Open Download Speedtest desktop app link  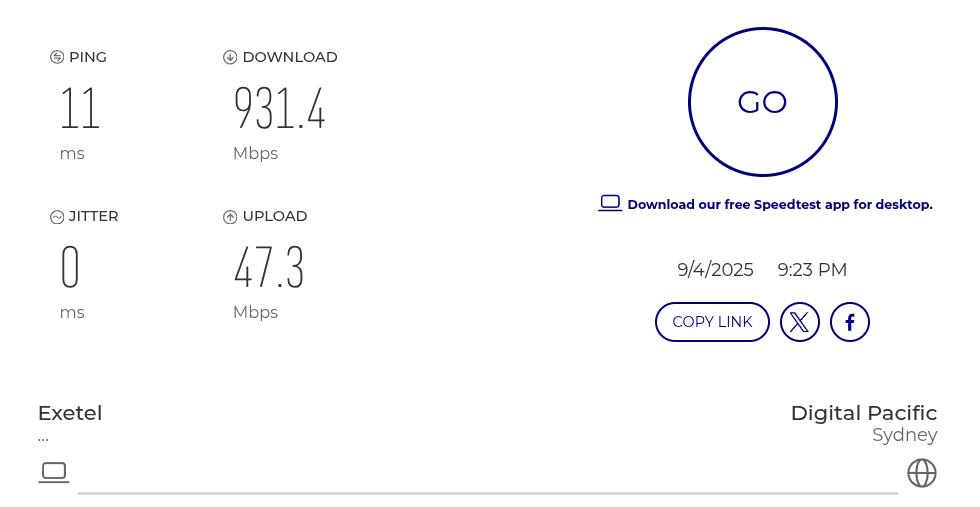779,204
